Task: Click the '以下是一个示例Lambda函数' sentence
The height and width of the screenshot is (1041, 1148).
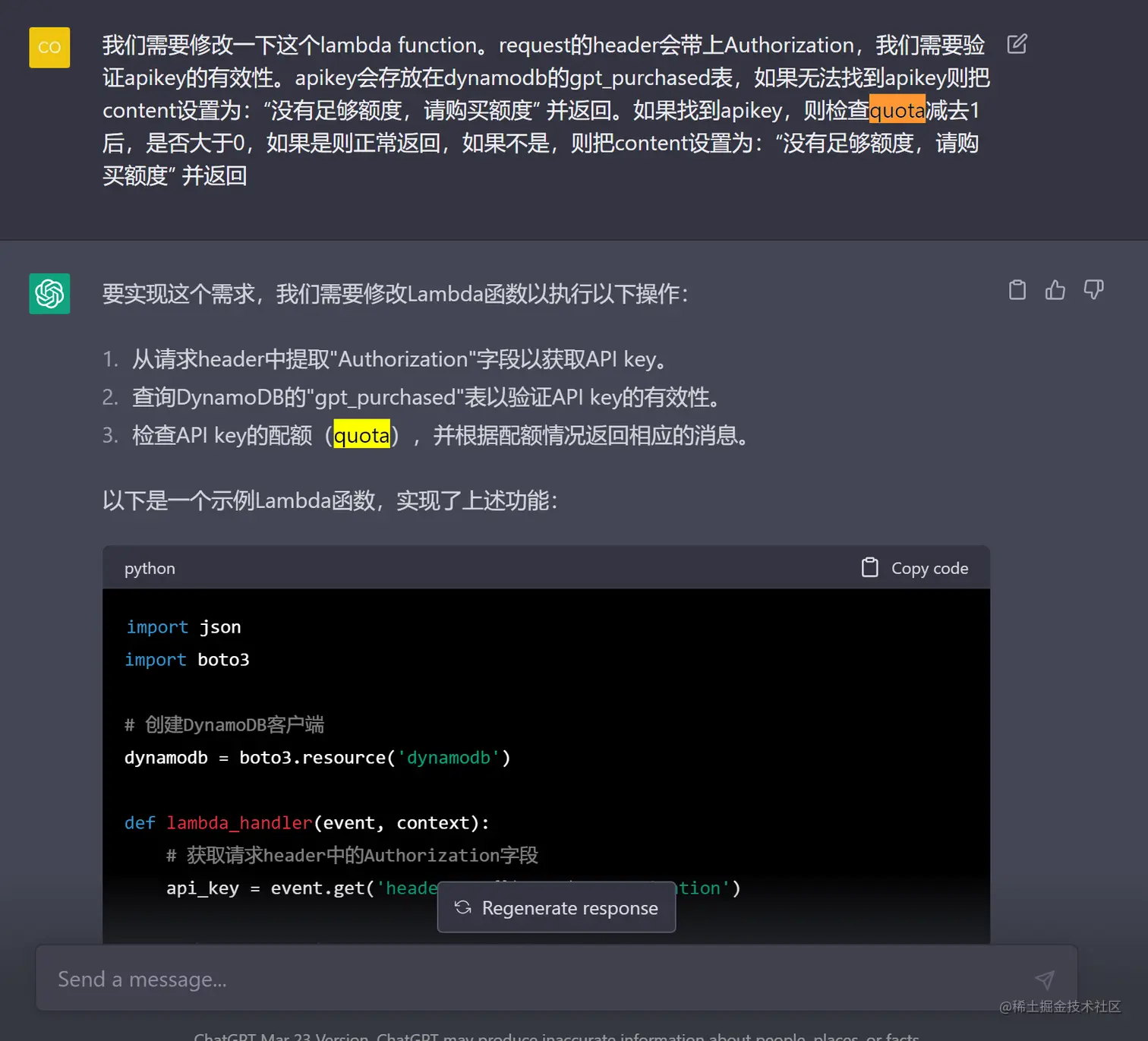Action: (x=330, y=501)
